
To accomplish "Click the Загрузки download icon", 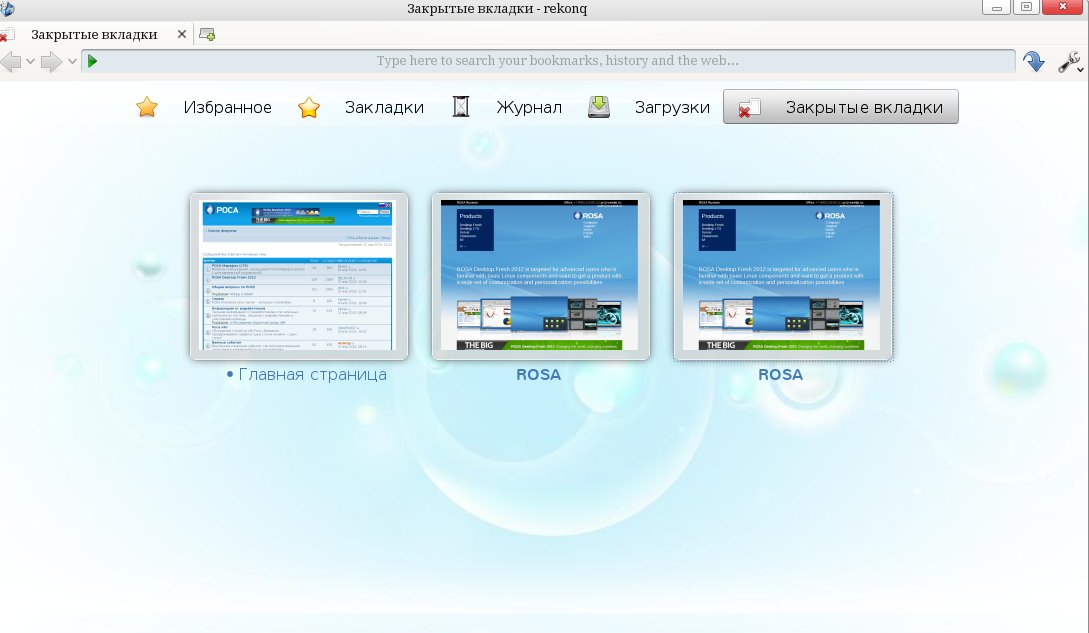I will click(x=599, y=106).
